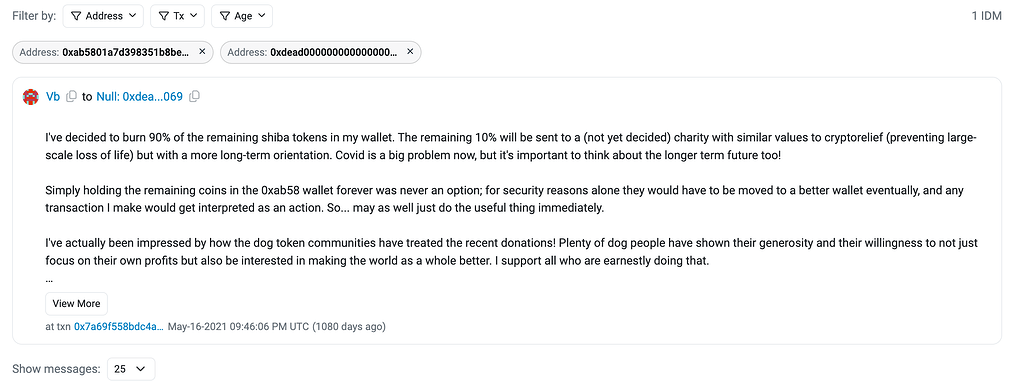Click the funnel icon in Age filter
This screenshot has height=382, width=1024.
tap(225, 16)
